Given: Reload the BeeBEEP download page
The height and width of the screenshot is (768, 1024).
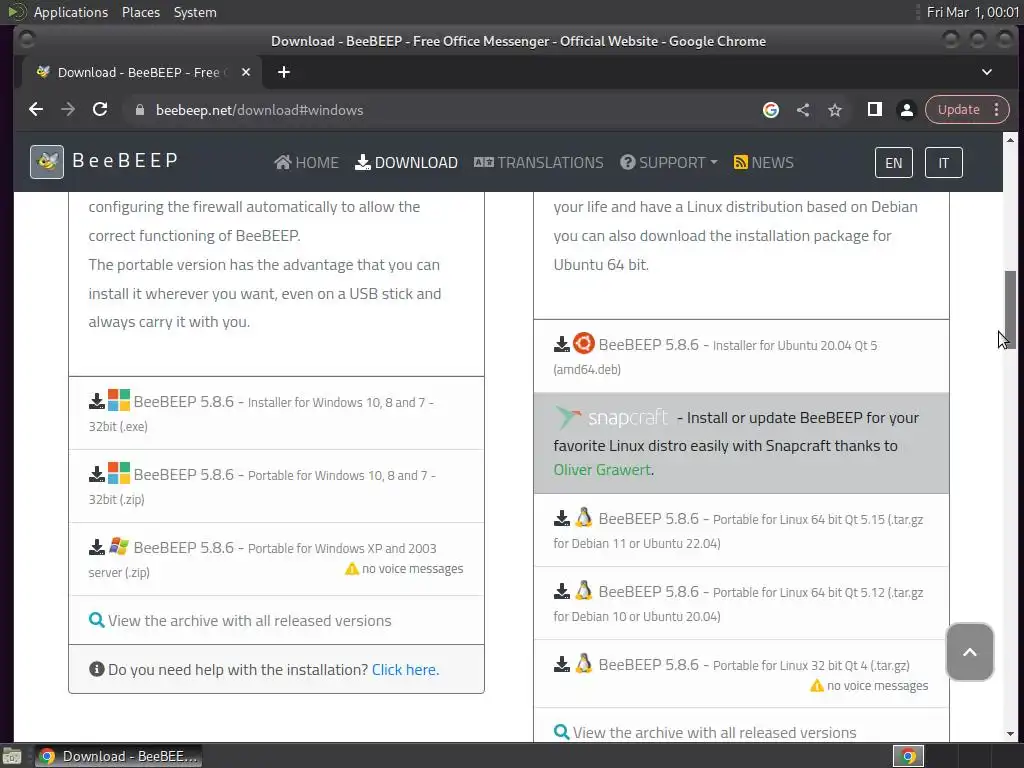Looking at the screenshot, I should pos(100,110).
